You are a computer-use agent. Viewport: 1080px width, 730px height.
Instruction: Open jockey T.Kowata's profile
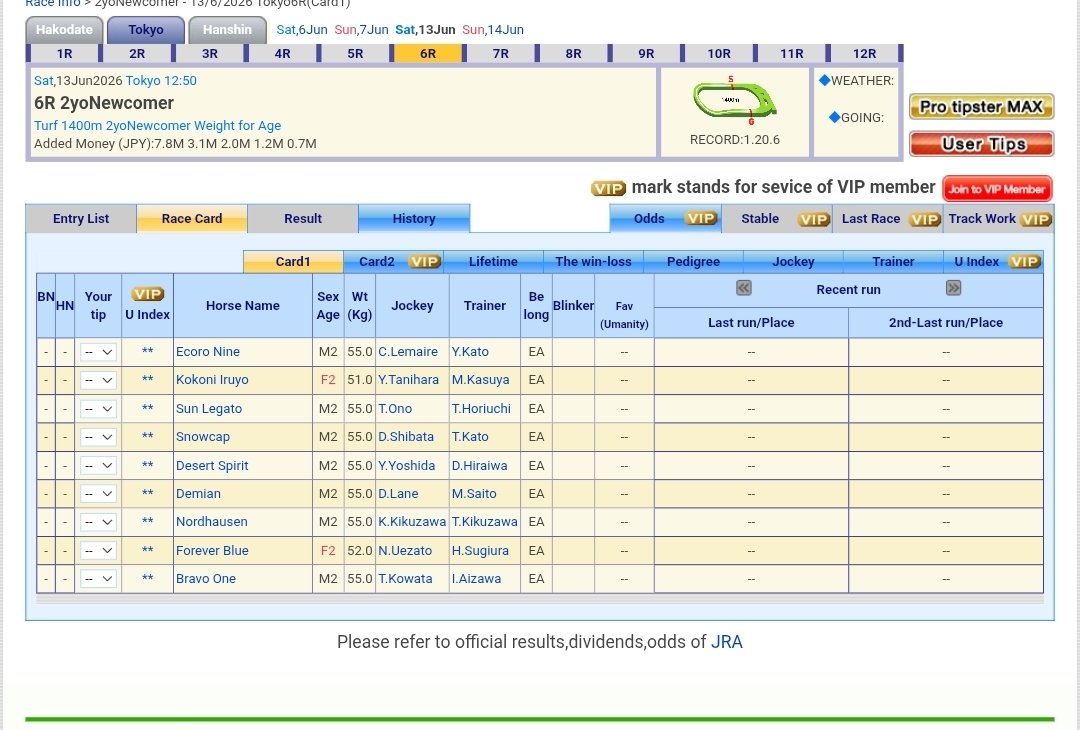[x=405, y=579]
